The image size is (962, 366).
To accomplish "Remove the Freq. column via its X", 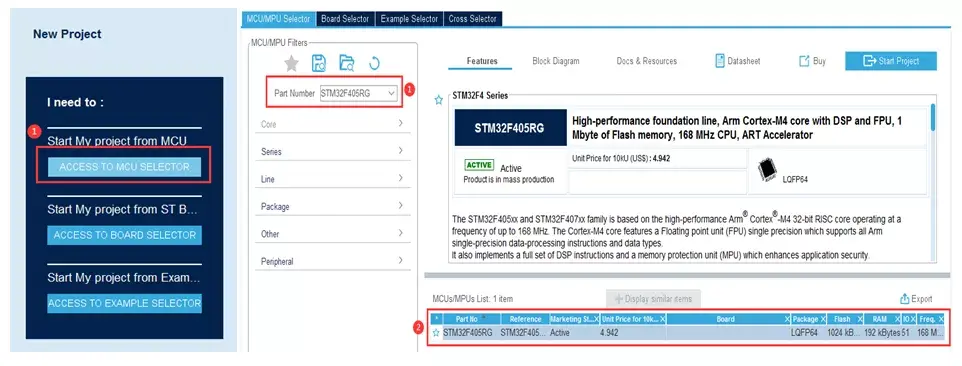I will [x=940, y=319].
